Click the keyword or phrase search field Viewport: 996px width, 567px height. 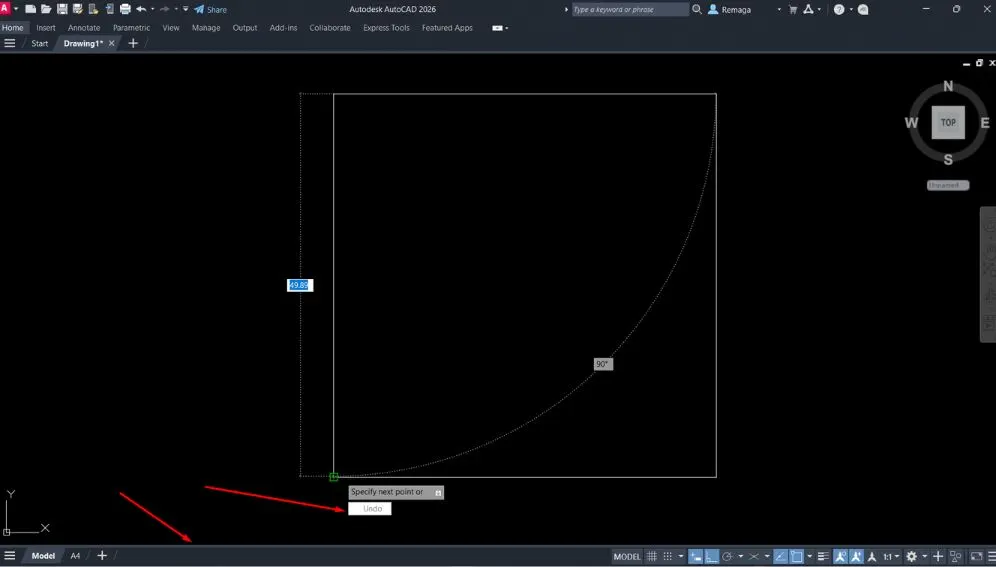click(630, 9)
